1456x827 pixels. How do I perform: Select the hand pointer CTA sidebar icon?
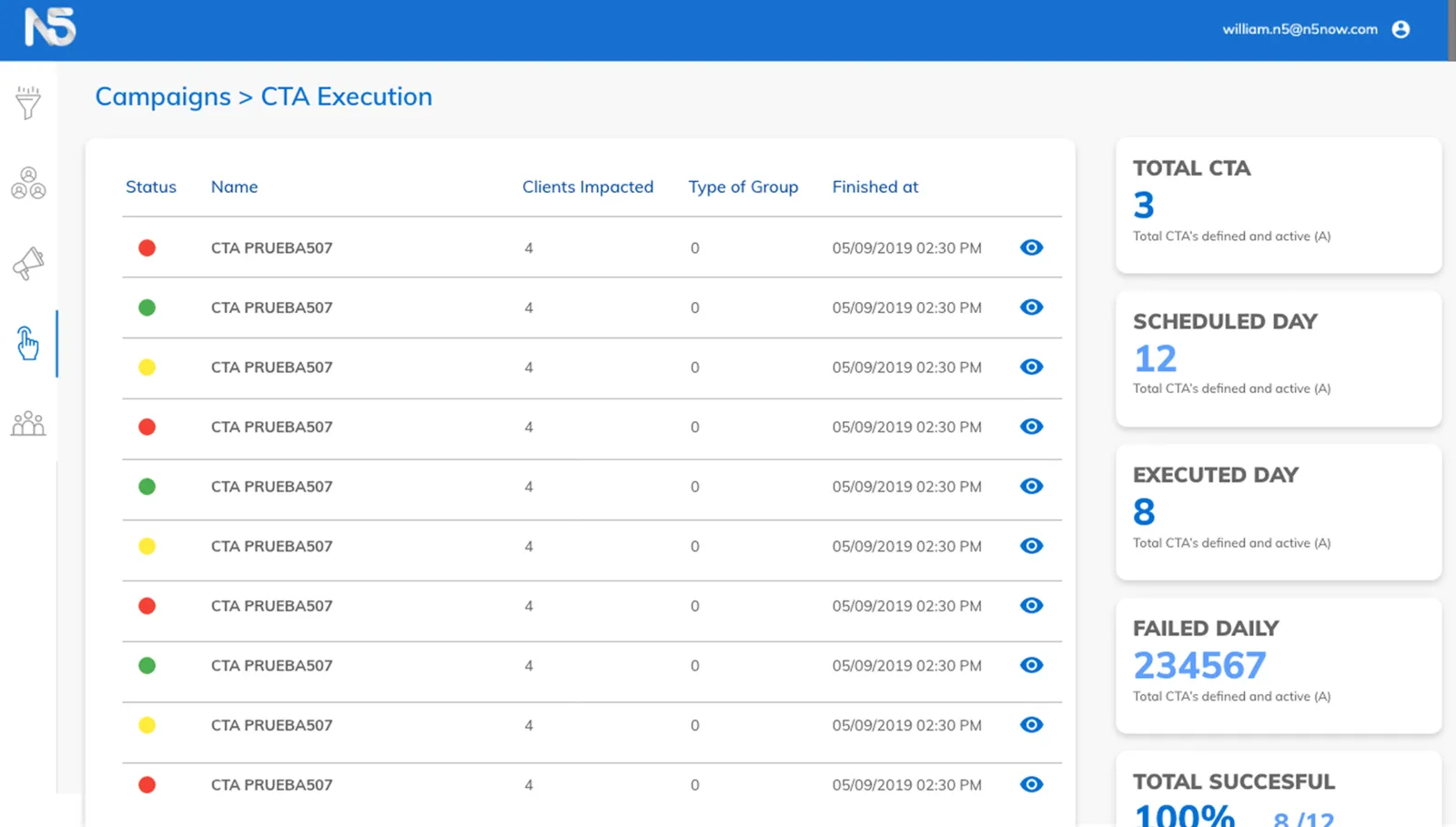point(28,343)
